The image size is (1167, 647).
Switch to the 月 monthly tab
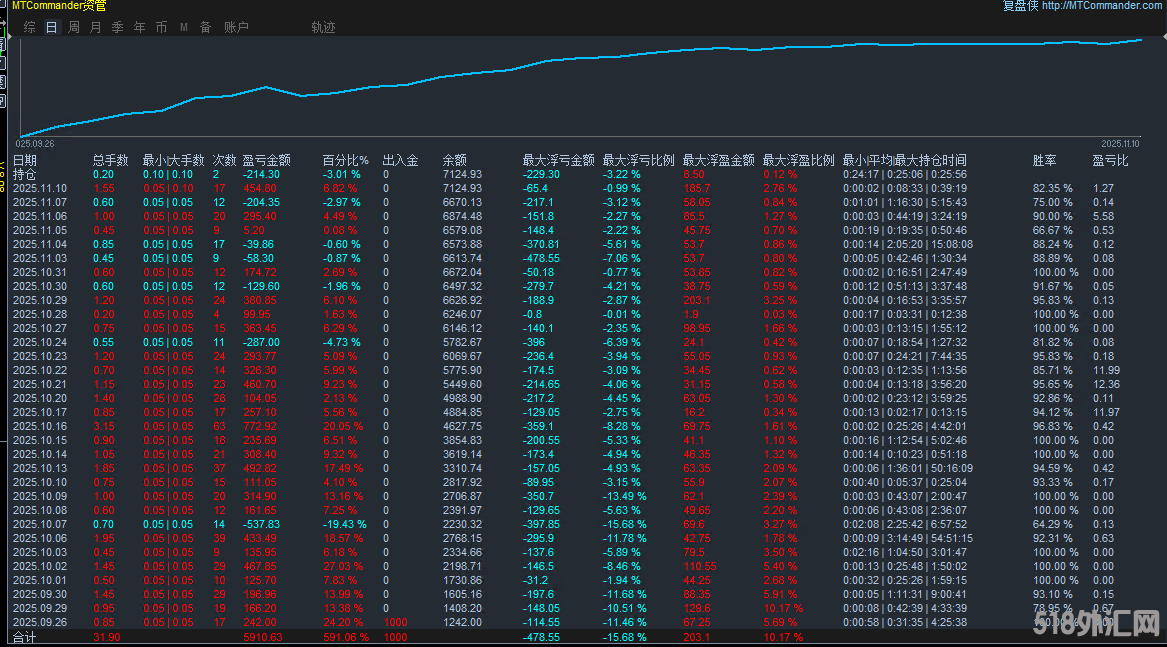click(96, 27)
